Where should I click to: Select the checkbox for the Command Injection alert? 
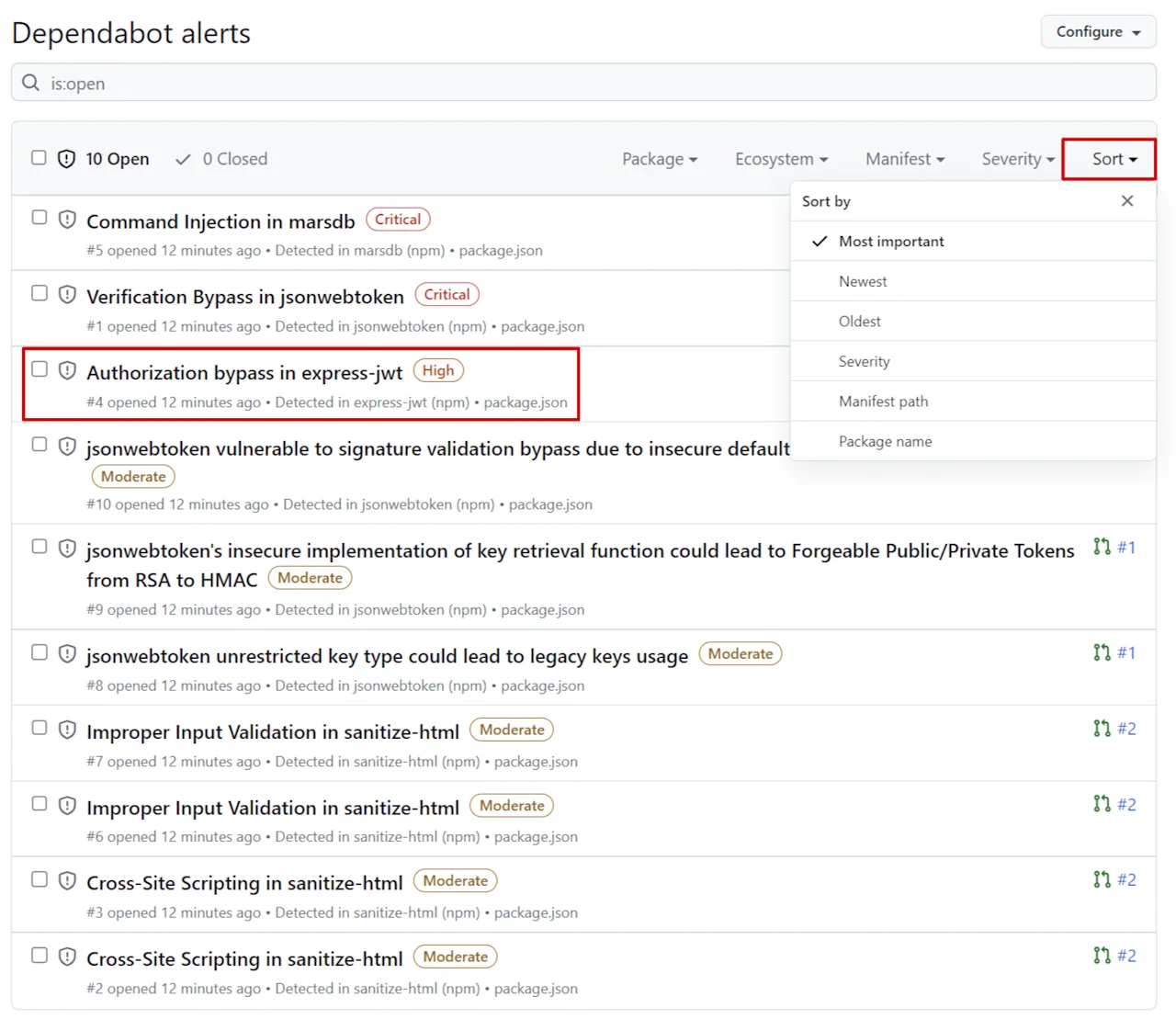tap(39, 217)
